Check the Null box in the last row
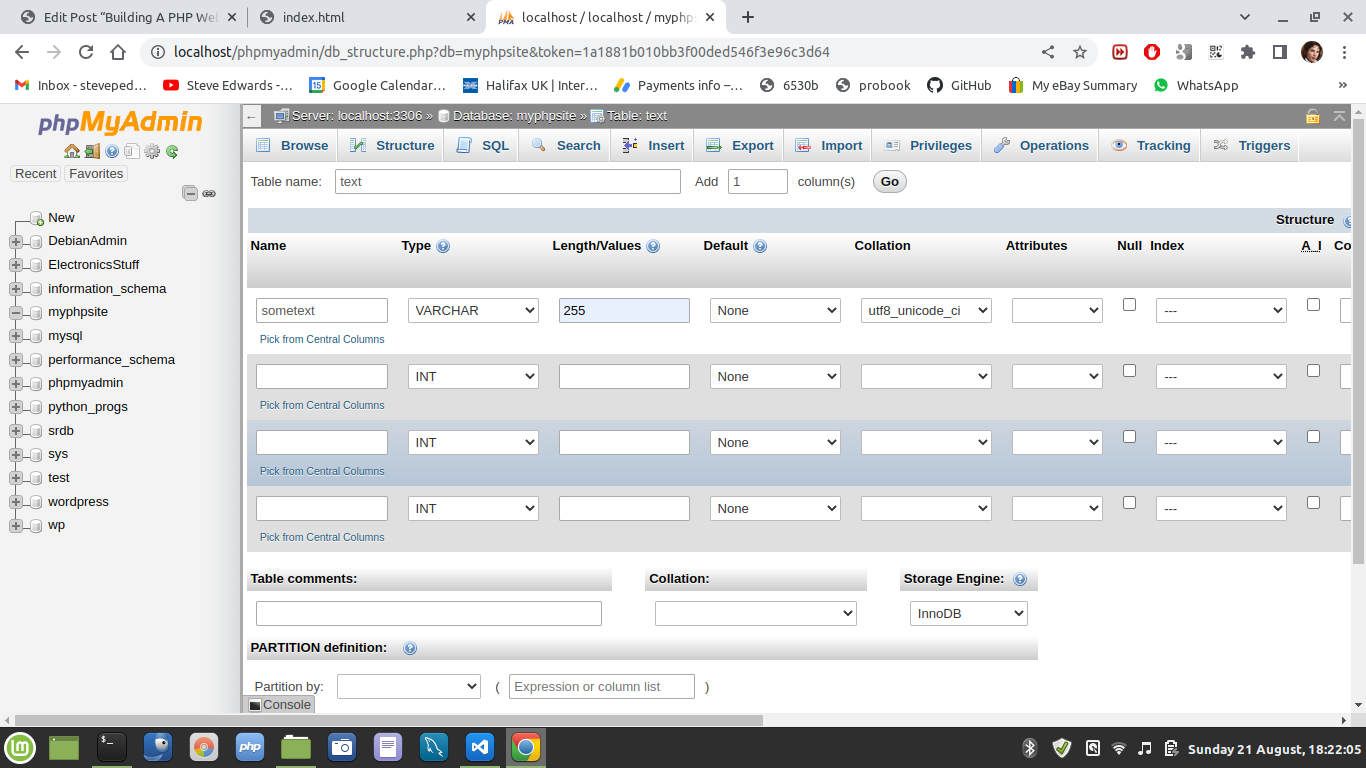Image resolution: width=1366 pixels, height=768 pixels. coord(1129,503)
